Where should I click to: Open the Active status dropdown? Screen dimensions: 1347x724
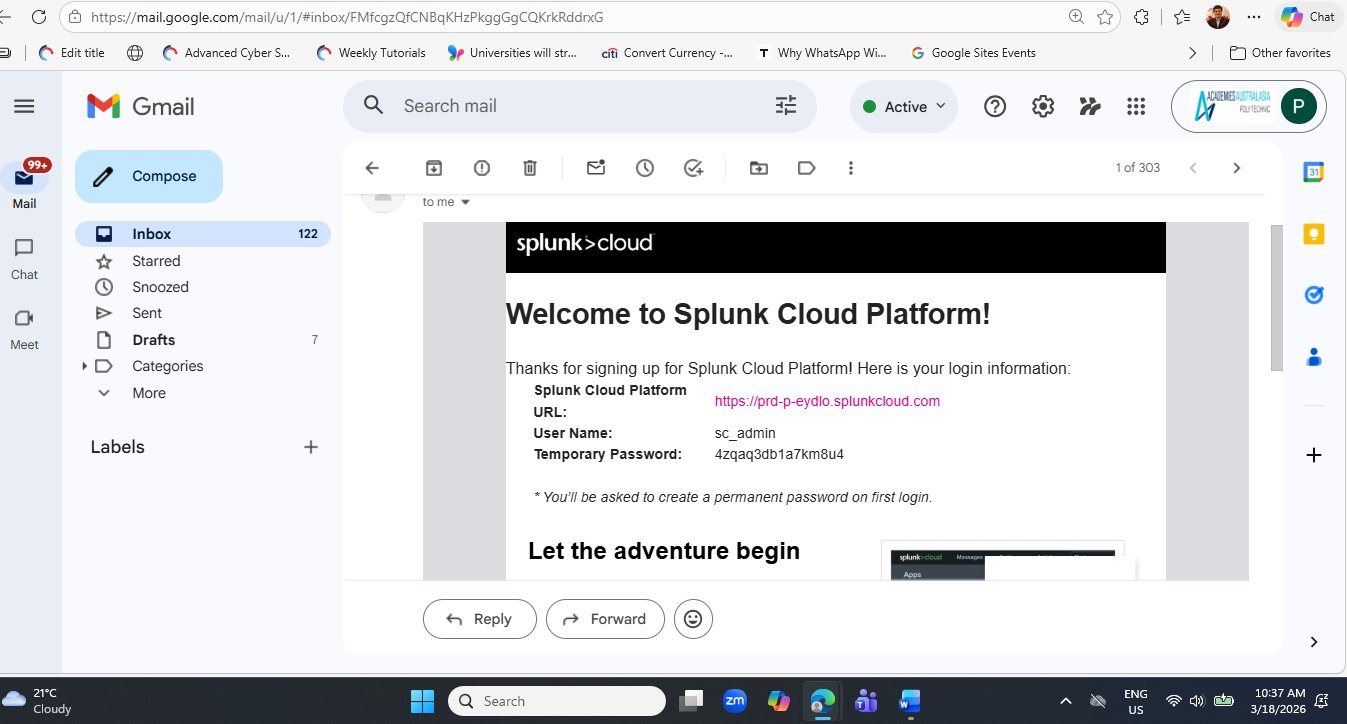tap(903, 105)
